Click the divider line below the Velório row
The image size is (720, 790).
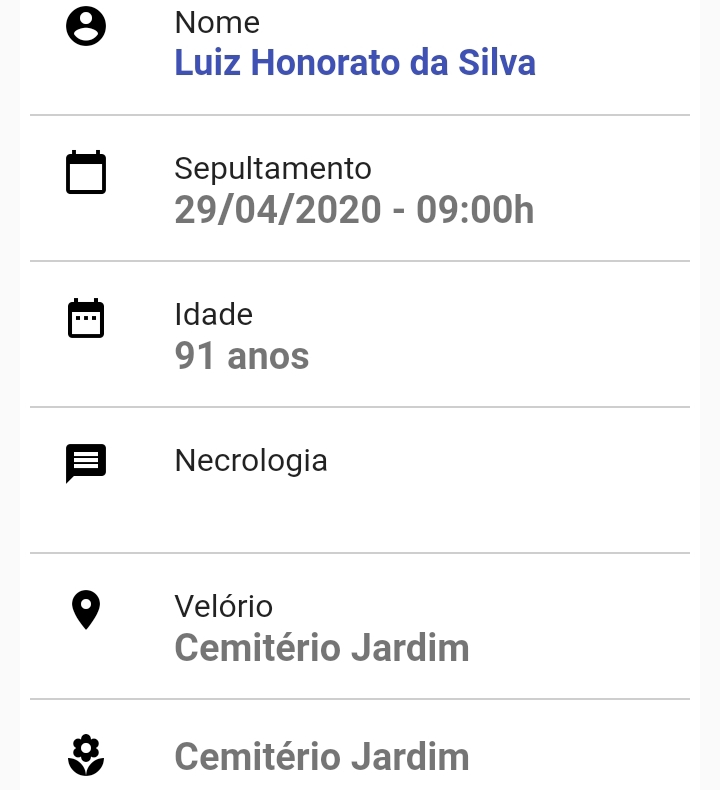tap(360, 699)
